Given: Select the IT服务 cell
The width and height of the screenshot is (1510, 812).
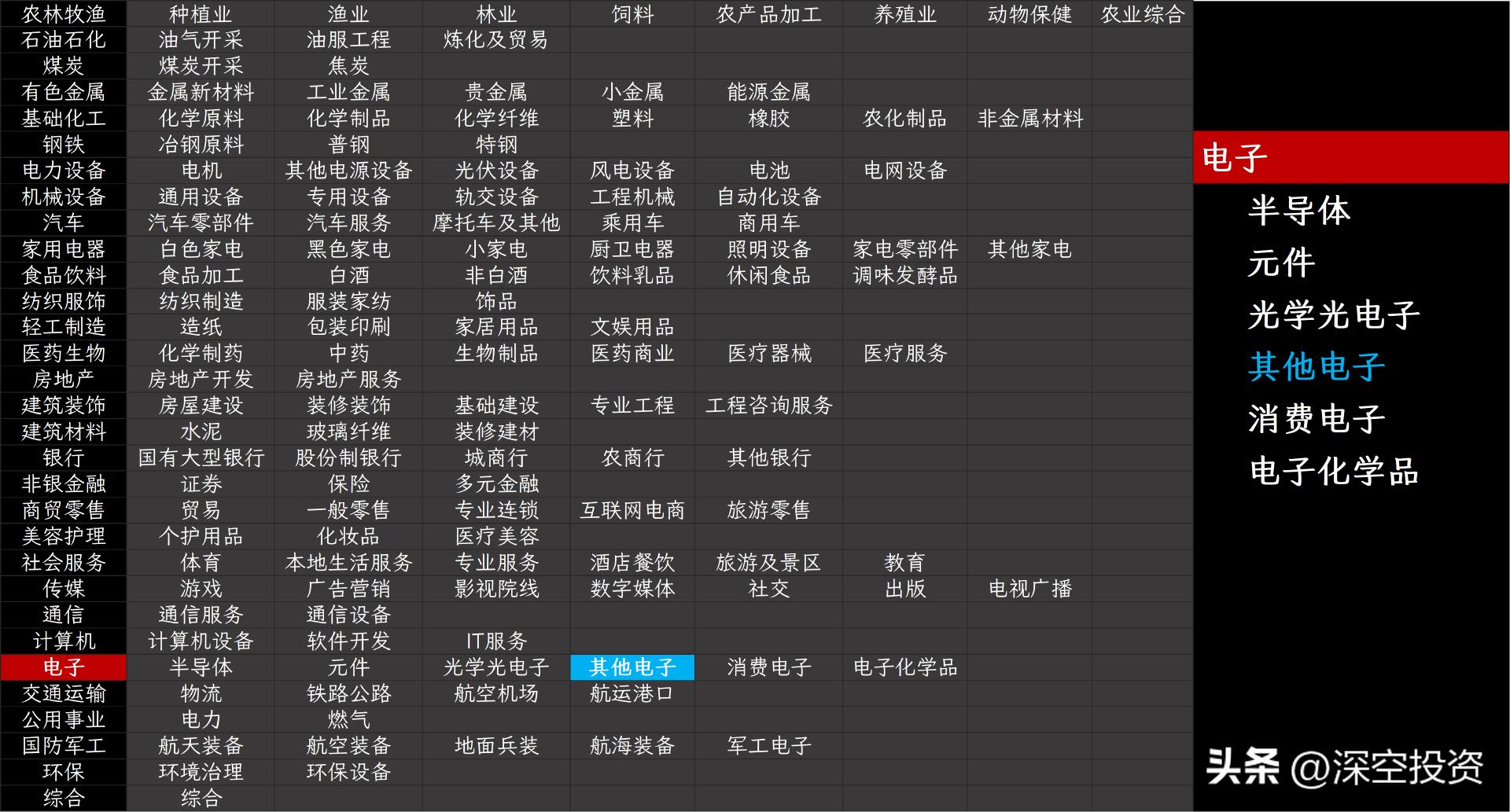Looking at the screenshot, I should point(495,641).
